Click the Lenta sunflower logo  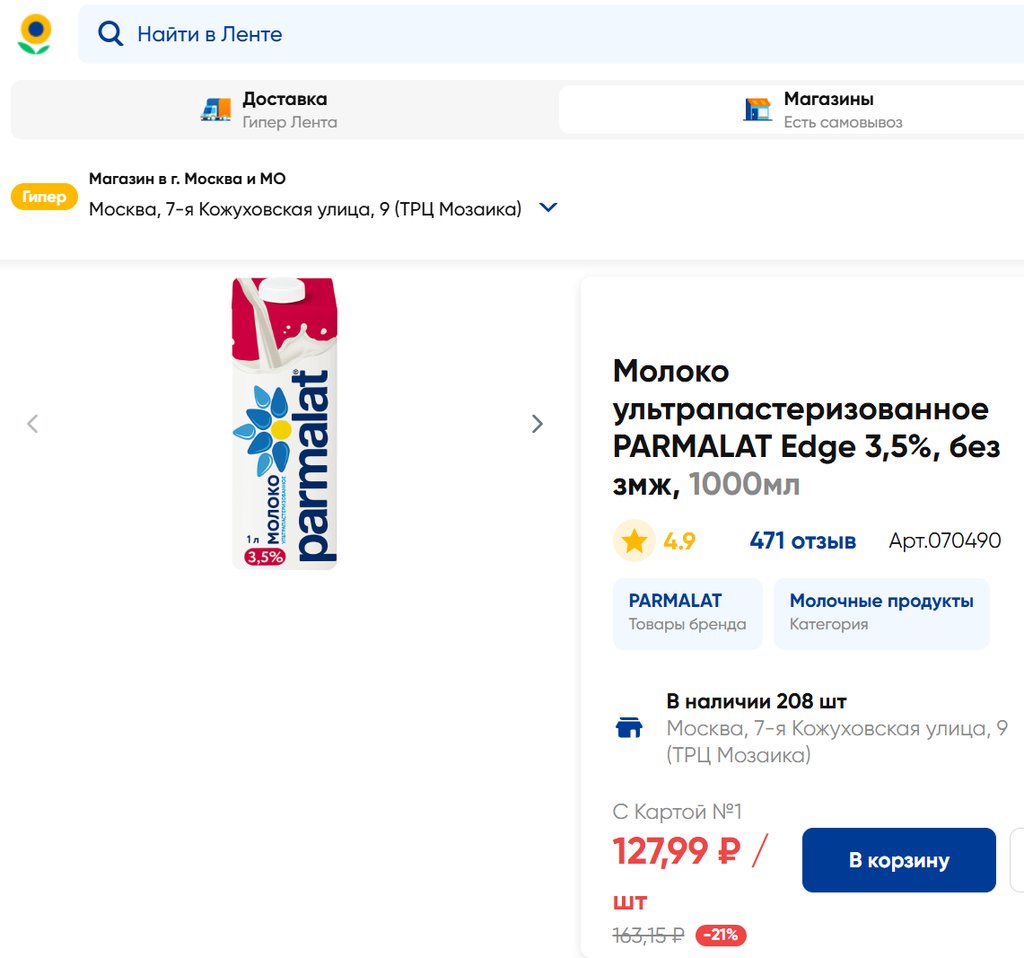point(34,34)
